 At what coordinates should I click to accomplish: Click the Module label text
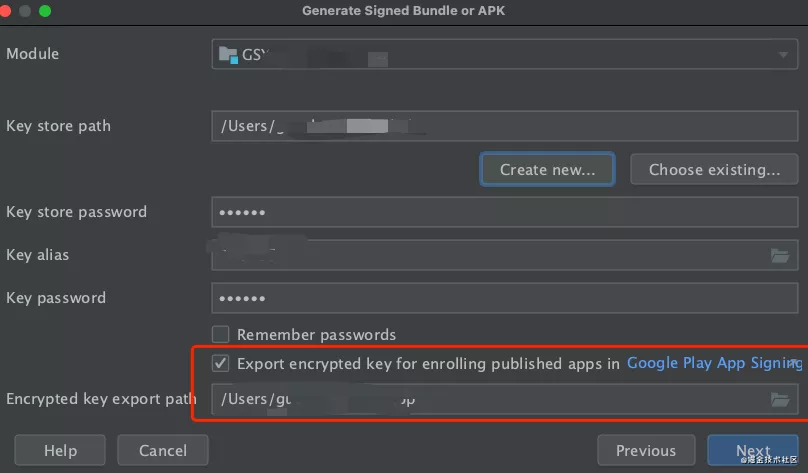coord(32,54)
